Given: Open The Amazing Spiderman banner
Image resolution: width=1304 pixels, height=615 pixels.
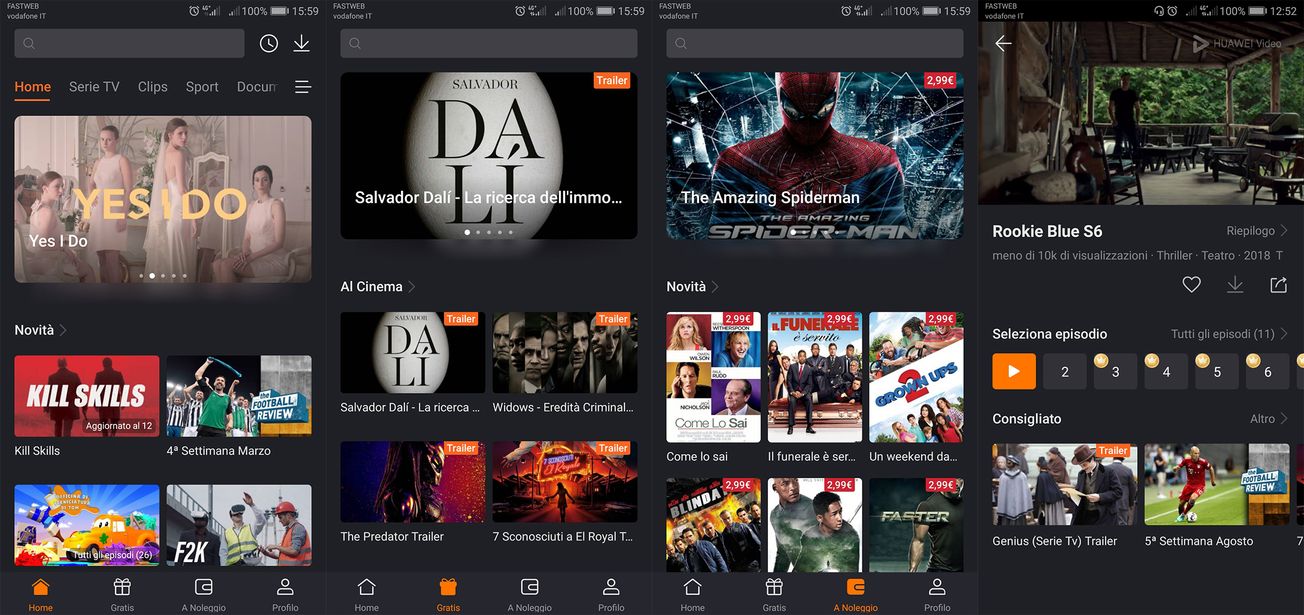Looking at the screenshot, I should [815, 155].
